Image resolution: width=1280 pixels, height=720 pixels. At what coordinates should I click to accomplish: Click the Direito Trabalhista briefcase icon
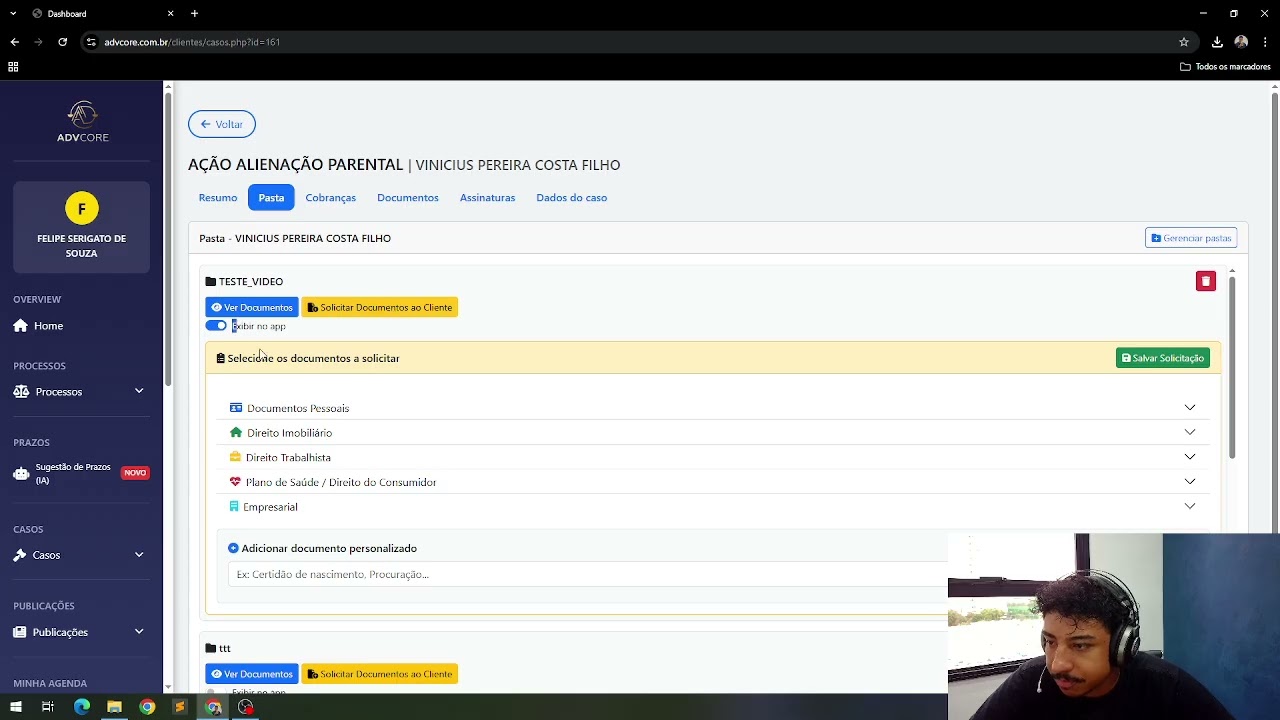(235, 457)
